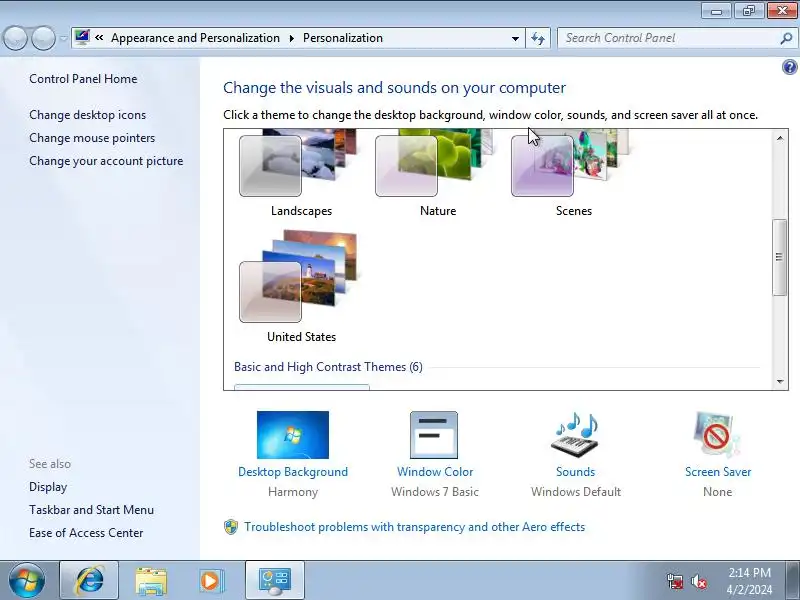The height and width of the screenshot is (600, 800).
Task: Select the United States theme thumbnail
Action: tap(301, 276)
